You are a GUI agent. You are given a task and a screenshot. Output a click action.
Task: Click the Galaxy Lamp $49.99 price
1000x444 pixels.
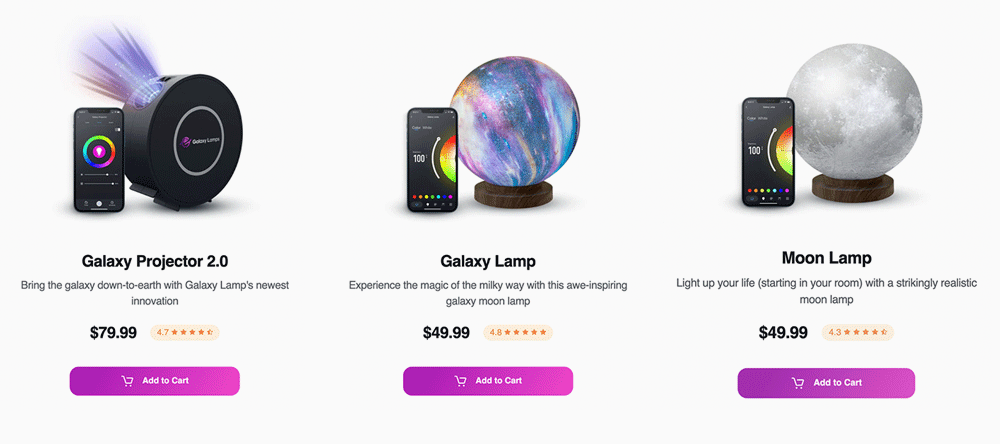tap(446, 333)
